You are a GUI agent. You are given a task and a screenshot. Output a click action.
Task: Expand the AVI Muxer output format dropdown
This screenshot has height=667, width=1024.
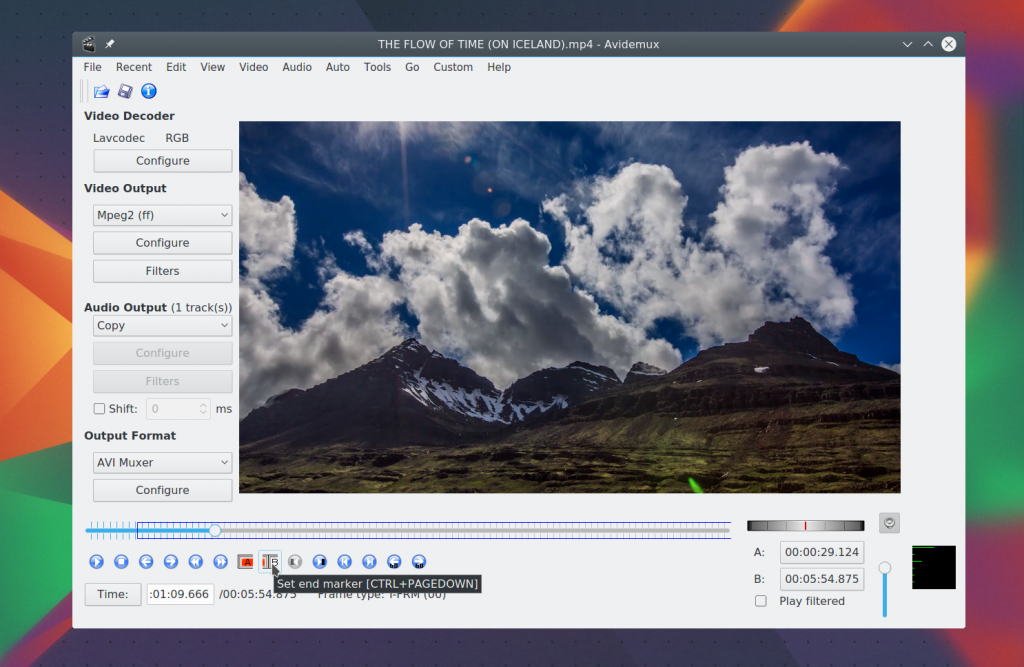click(162, 463)
